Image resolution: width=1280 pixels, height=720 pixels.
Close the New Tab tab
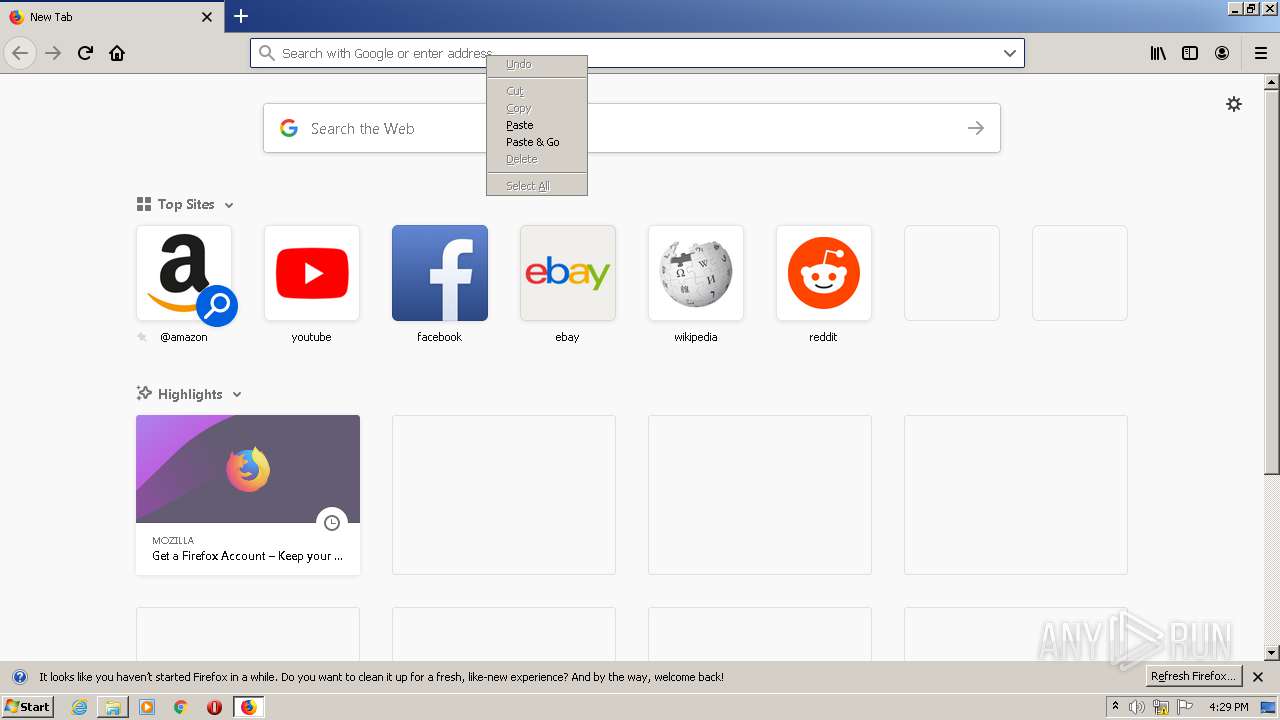[x=207, y=17]
